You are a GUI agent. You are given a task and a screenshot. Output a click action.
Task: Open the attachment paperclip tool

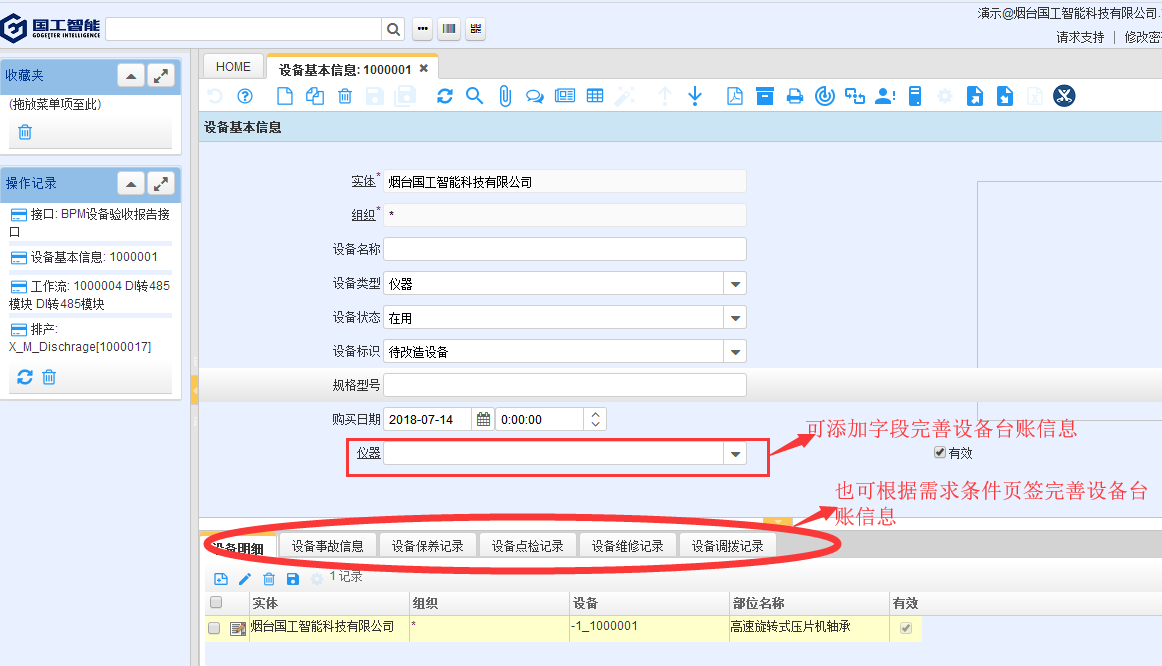pos(505,96)
